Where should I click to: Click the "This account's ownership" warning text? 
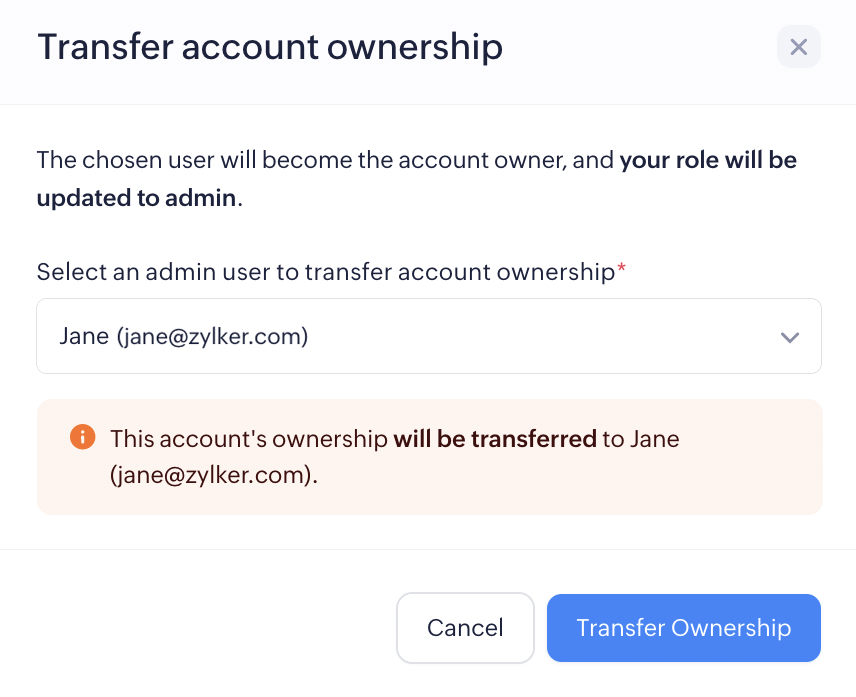(248, 438)
